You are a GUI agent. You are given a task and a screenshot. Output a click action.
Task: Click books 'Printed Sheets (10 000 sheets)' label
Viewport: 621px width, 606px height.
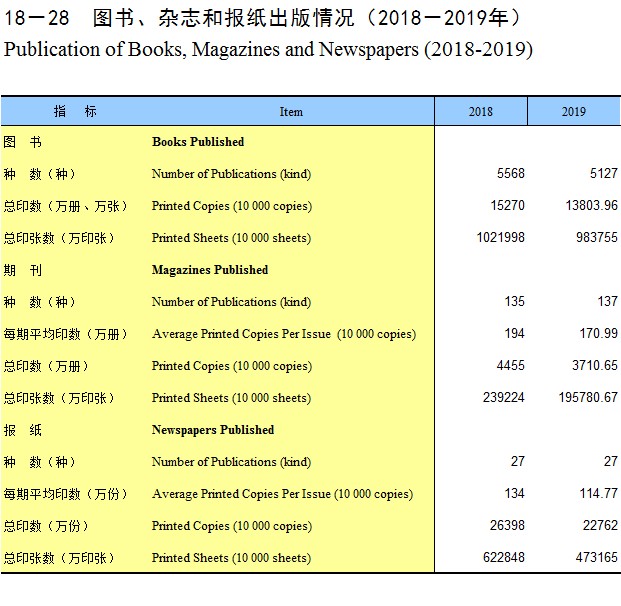pyautogui.click(x=232, y=238)
